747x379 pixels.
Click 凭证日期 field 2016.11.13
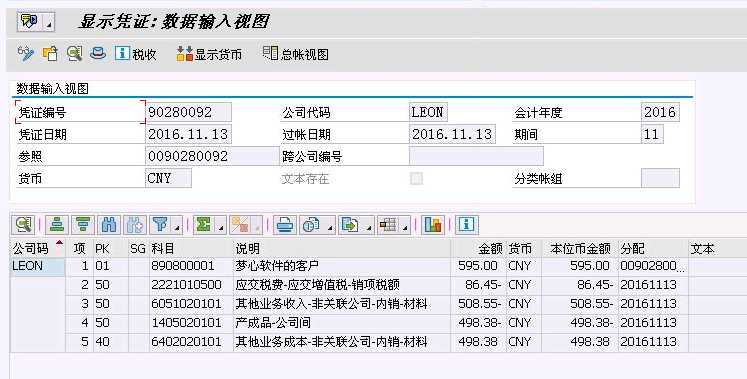[x=189, y=134]
